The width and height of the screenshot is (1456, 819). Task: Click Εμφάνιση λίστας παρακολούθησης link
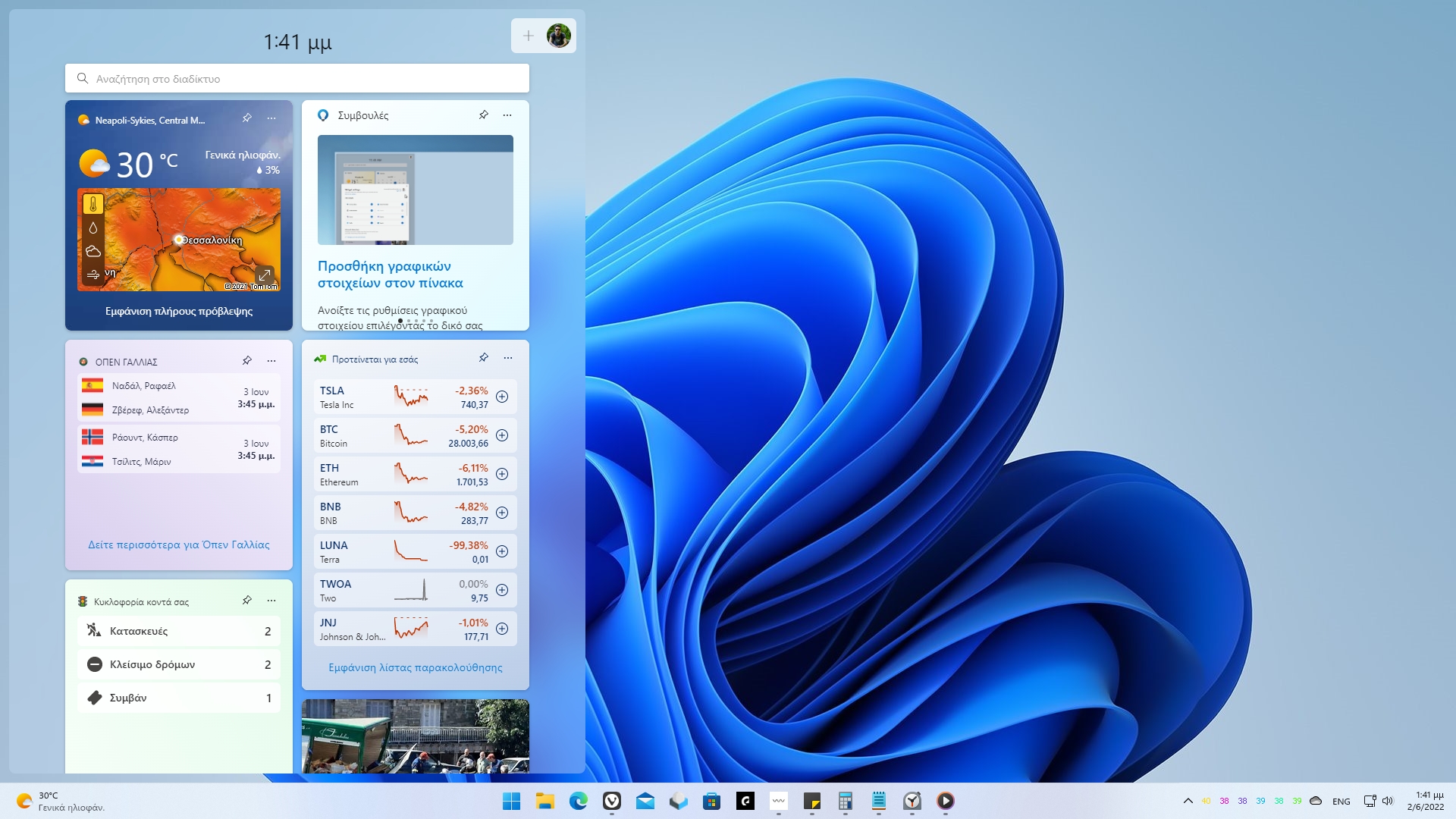(x=415, y=667)
